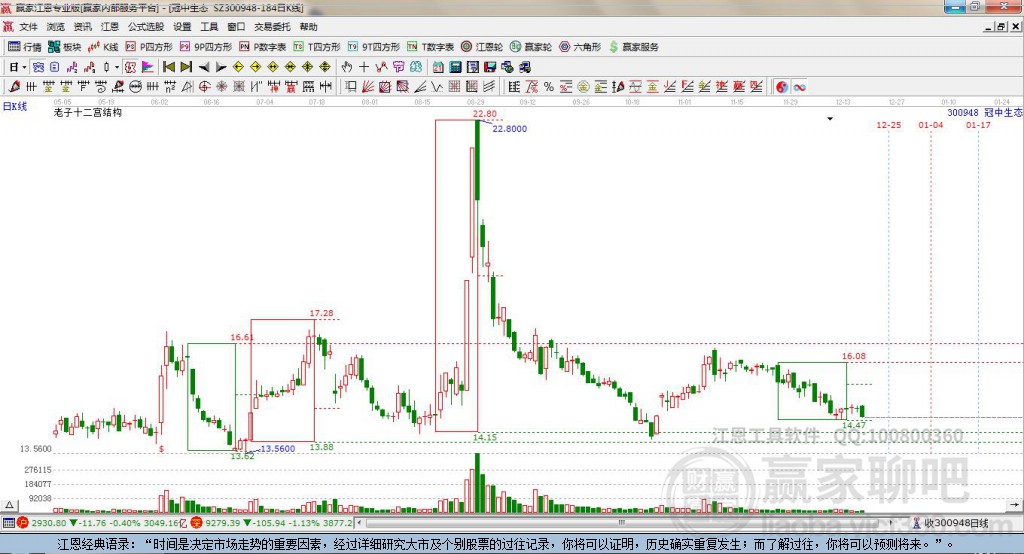Viewport: 1024px width, 554px height.
Task: Click the 日K线 chart label
Action: tap(15, 106)
